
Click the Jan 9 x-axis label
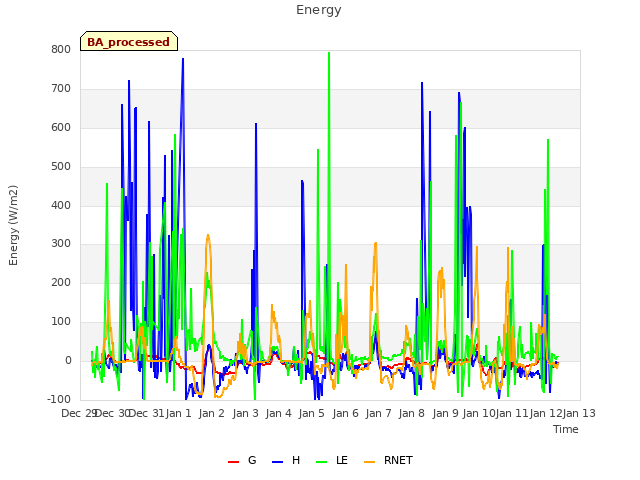pyautogui.click(x=445, y=413)
